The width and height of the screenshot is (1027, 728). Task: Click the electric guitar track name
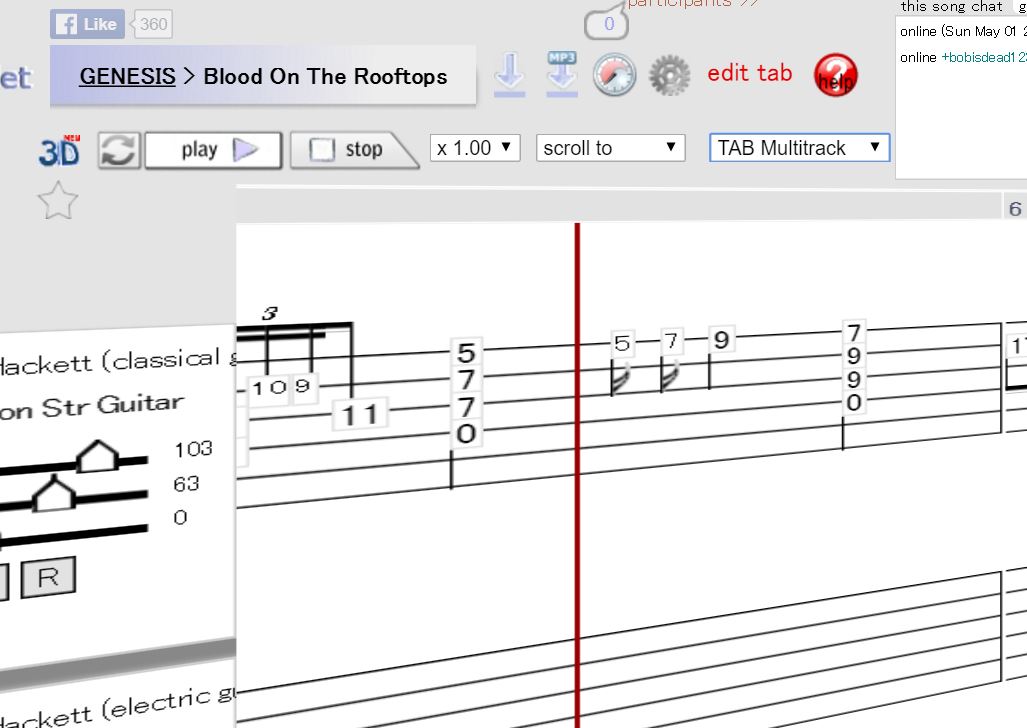[118, 708]
